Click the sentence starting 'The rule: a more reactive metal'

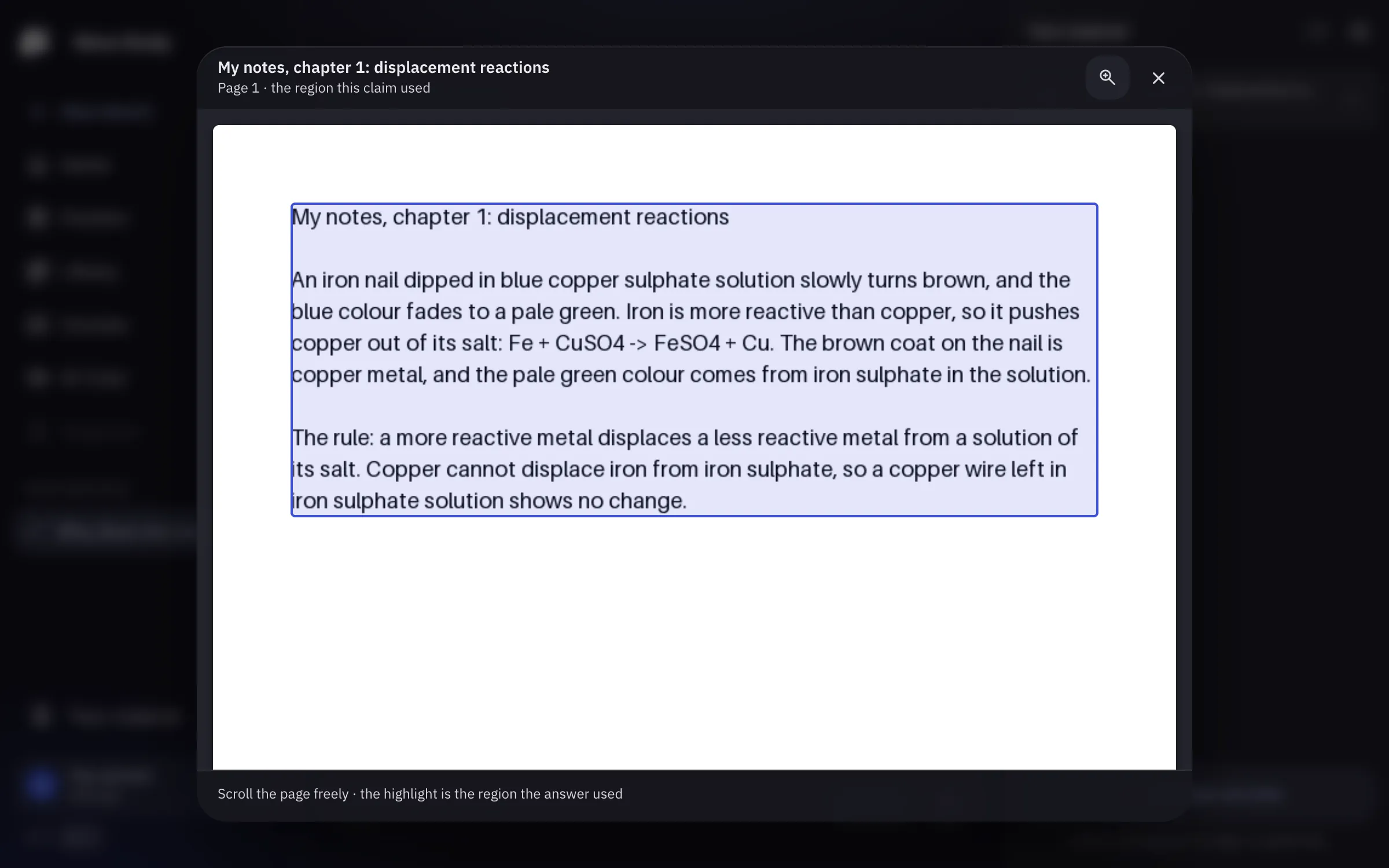coord(684,437)
